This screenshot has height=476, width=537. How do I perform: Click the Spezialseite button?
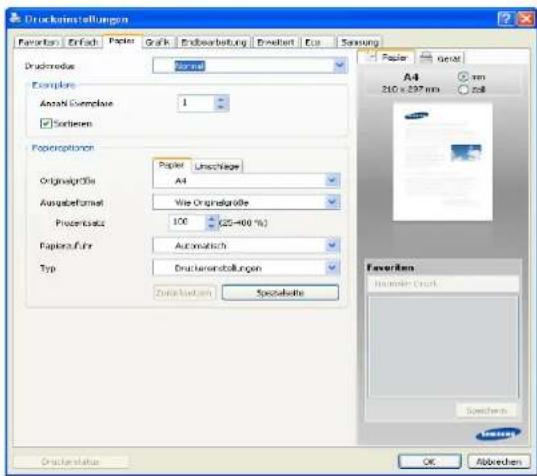[x=280, y=293]
